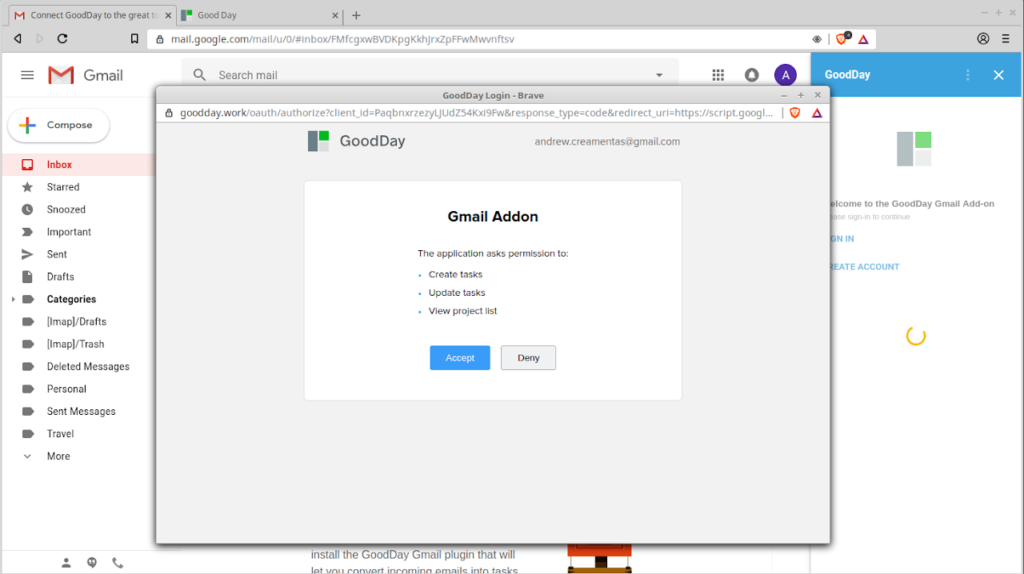Click the padlock in GoodDay Login popup

click(168, 113)
